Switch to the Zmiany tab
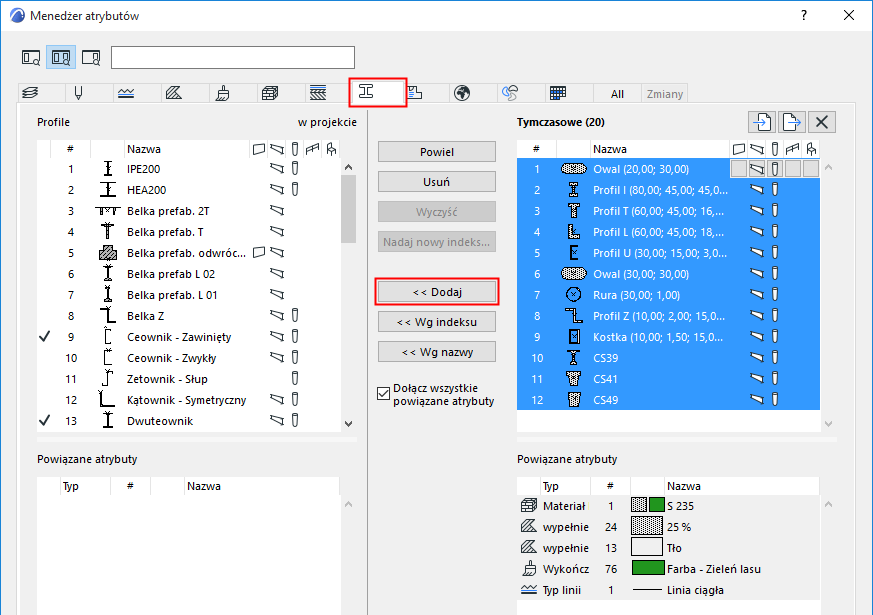Viewport: 873px width, 615px height. click(665, 94)
